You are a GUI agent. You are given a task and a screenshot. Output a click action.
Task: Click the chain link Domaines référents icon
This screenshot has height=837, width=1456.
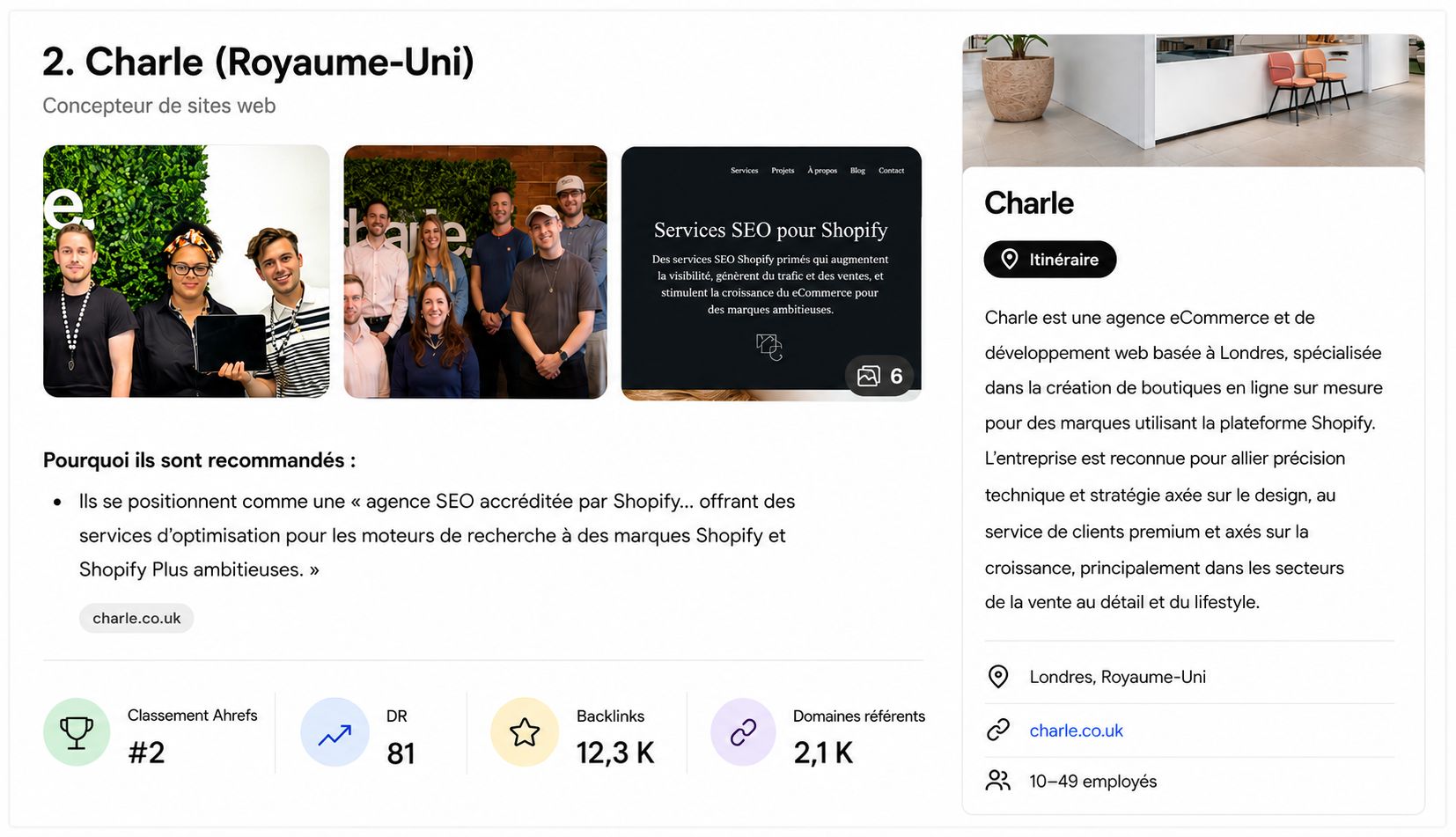tap(743, 732)
